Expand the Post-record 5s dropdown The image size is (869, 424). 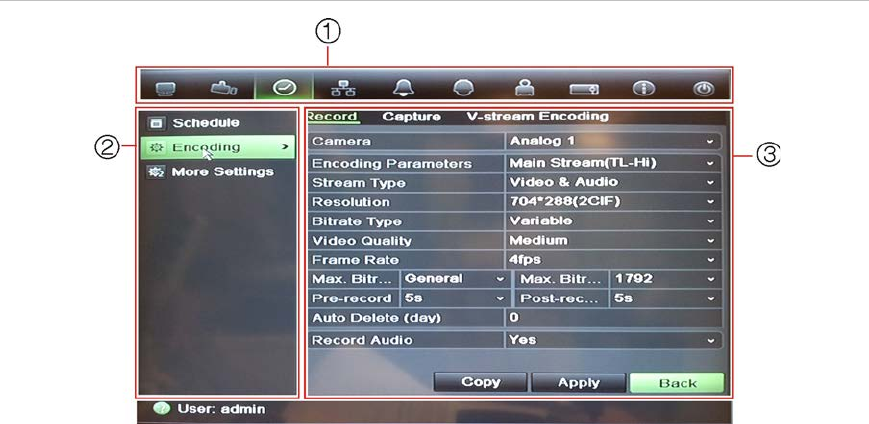(x=665, y=298)
